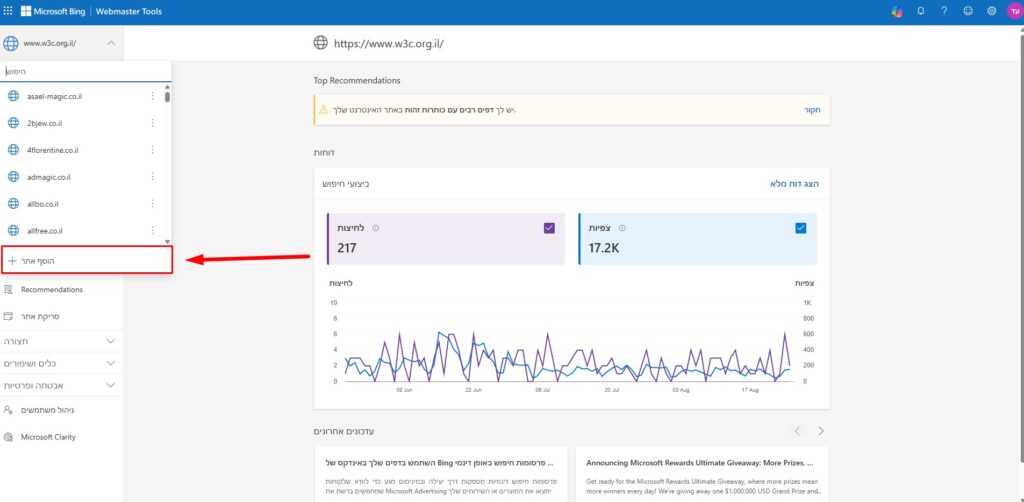This screenshot has height=502, width=1024.
Task: Open more options for allfree.co.il
Action: pos(153,230)
